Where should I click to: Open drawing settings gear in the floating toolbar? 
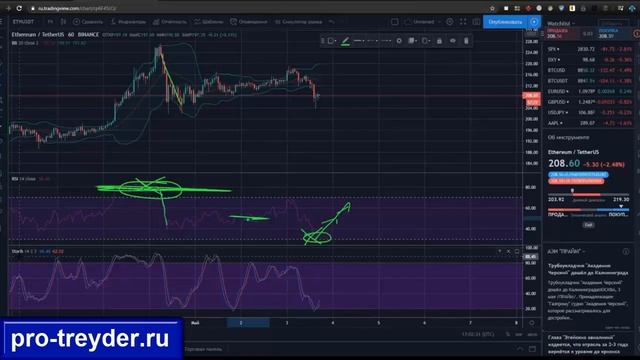[x=399, y=41]
